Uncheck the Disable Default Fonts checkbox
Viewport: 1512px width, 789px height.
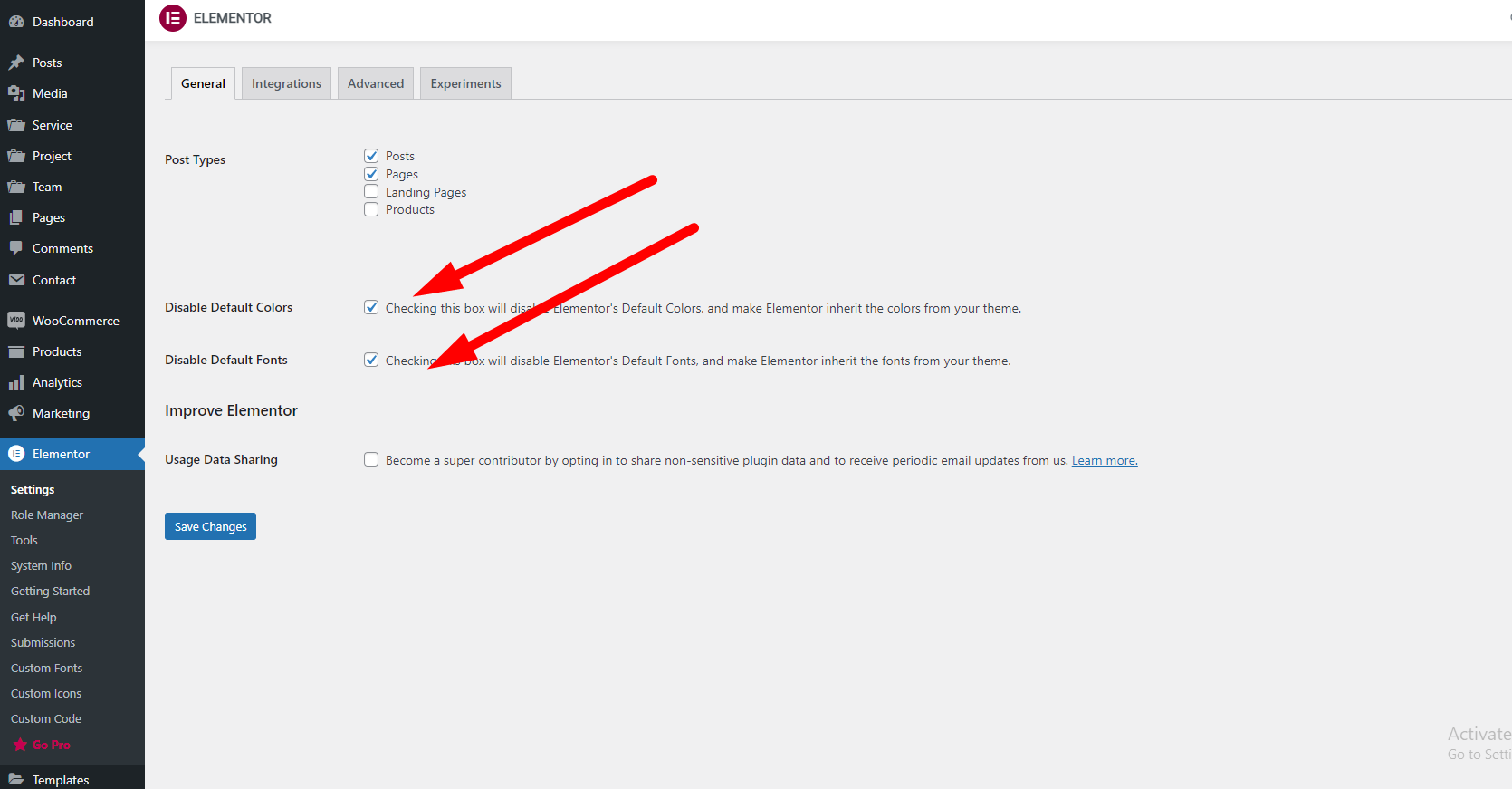point(371,360)
